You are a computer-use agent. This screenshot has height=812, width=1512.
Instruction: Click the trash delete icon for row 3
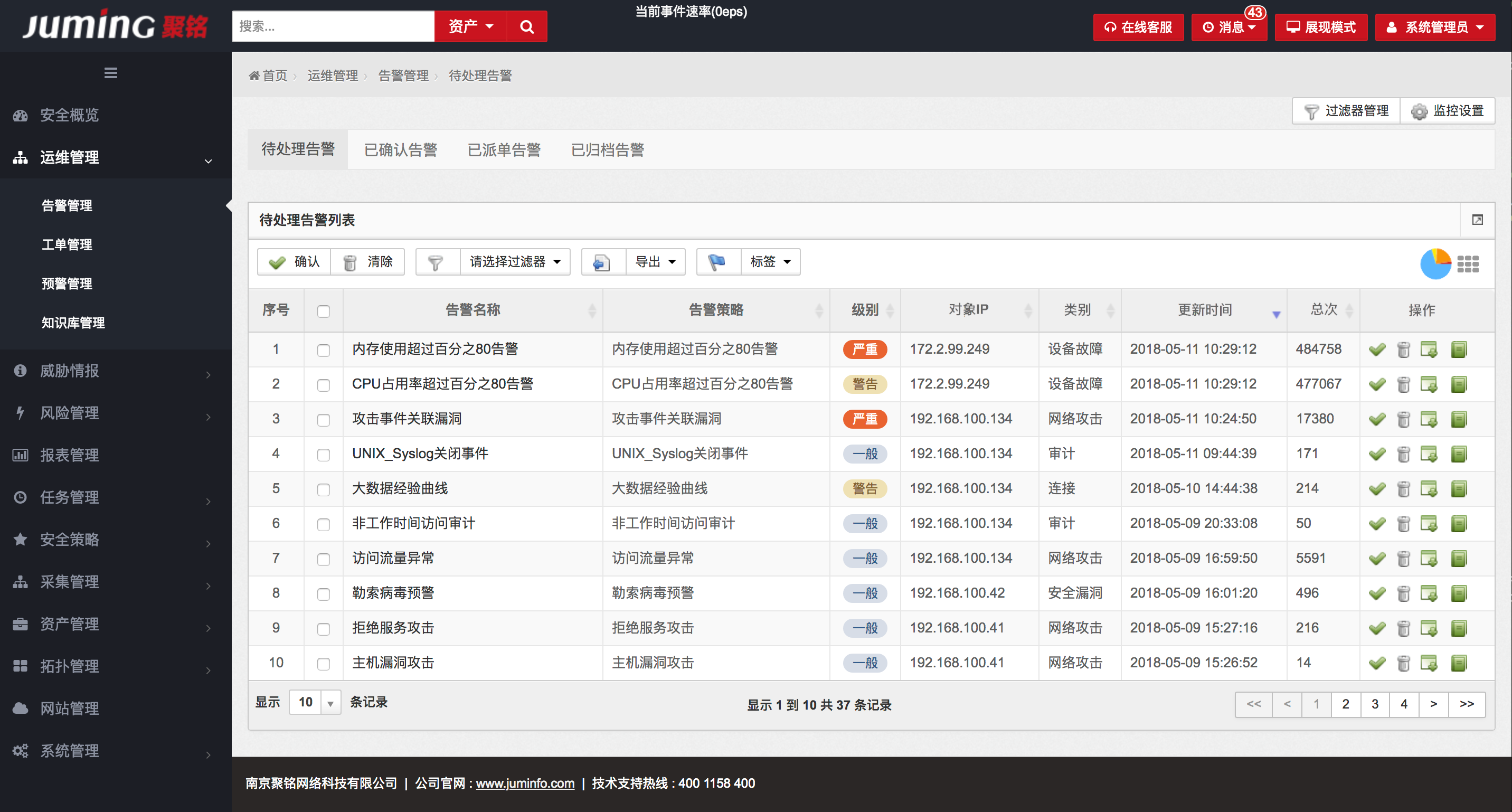1403,419
